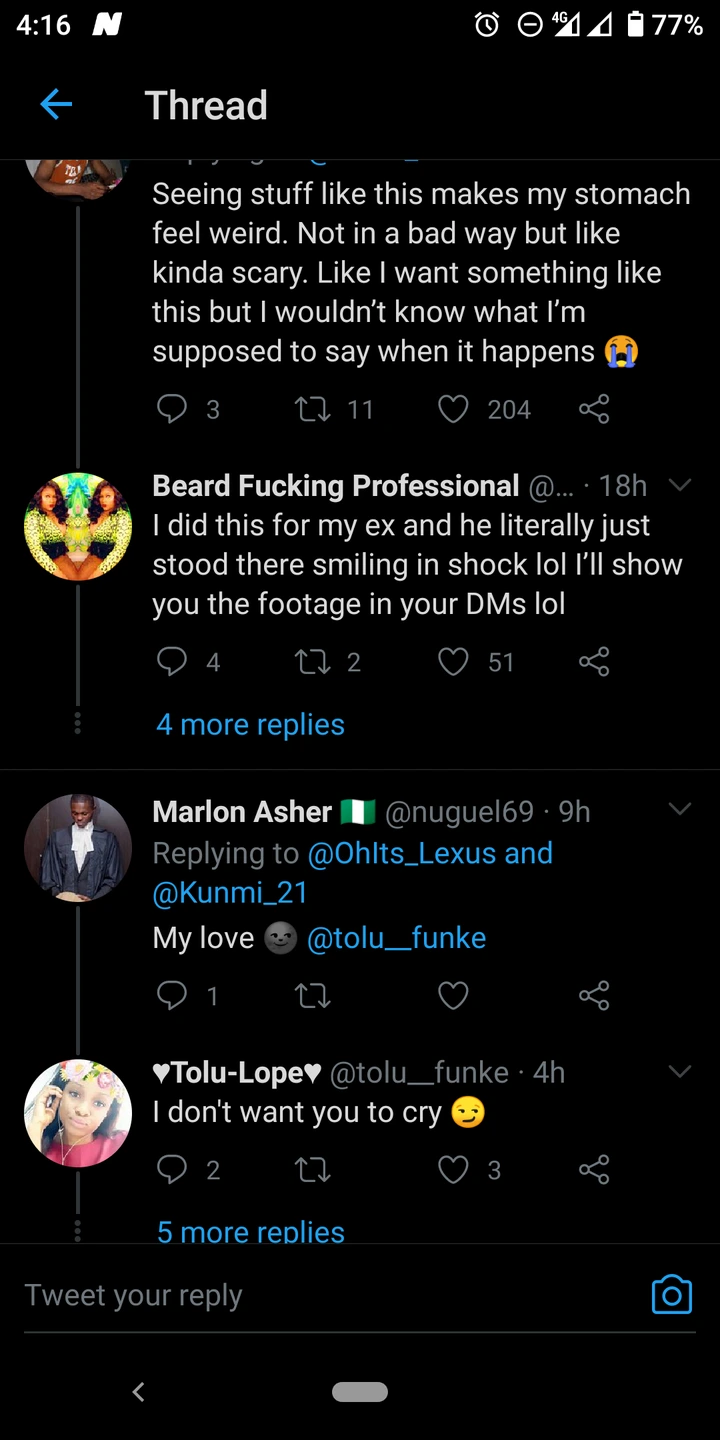
Task: Like the tweet with 204 likes
Action: pos(454,409)
